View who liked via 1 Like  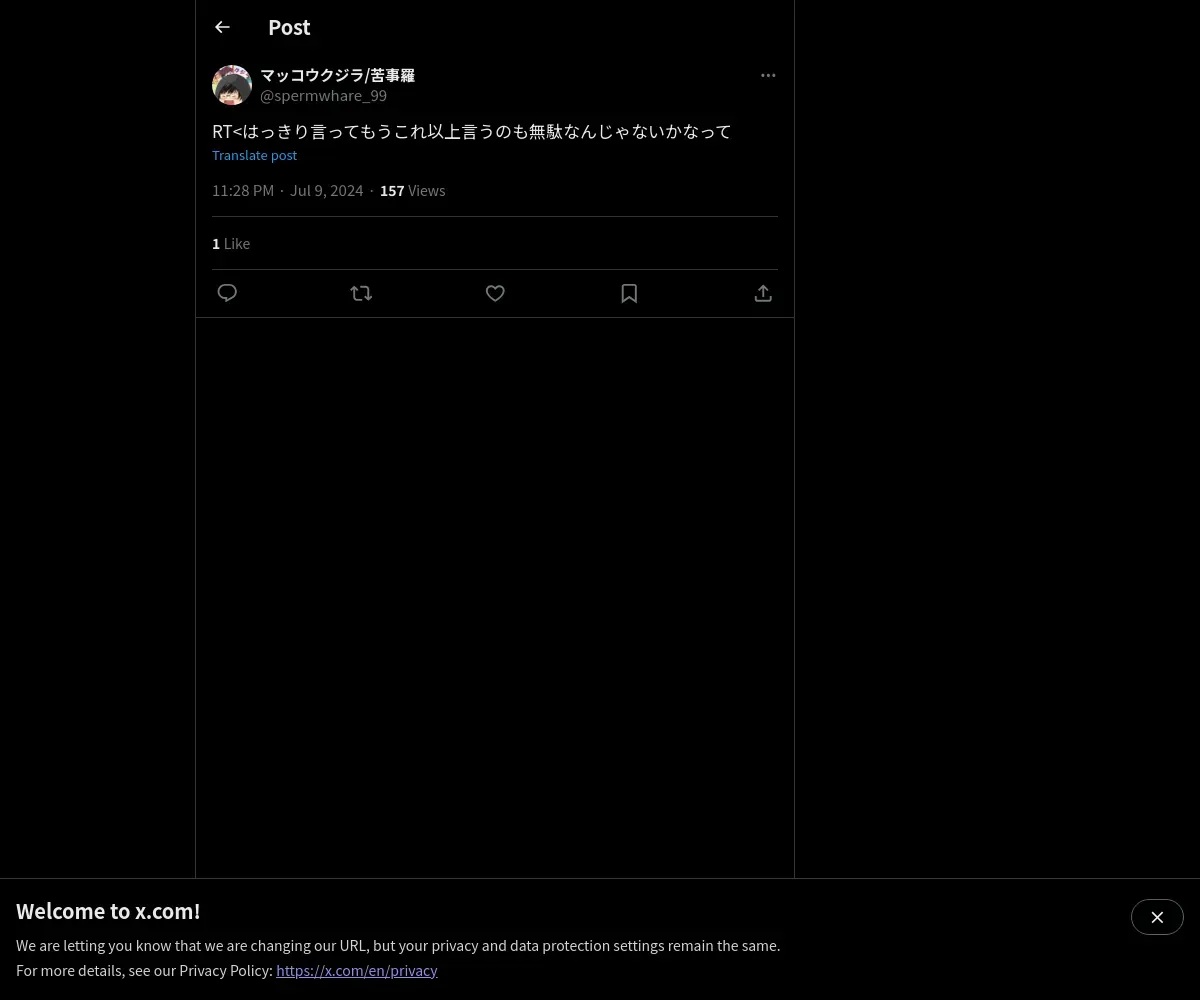pos(231,243)
